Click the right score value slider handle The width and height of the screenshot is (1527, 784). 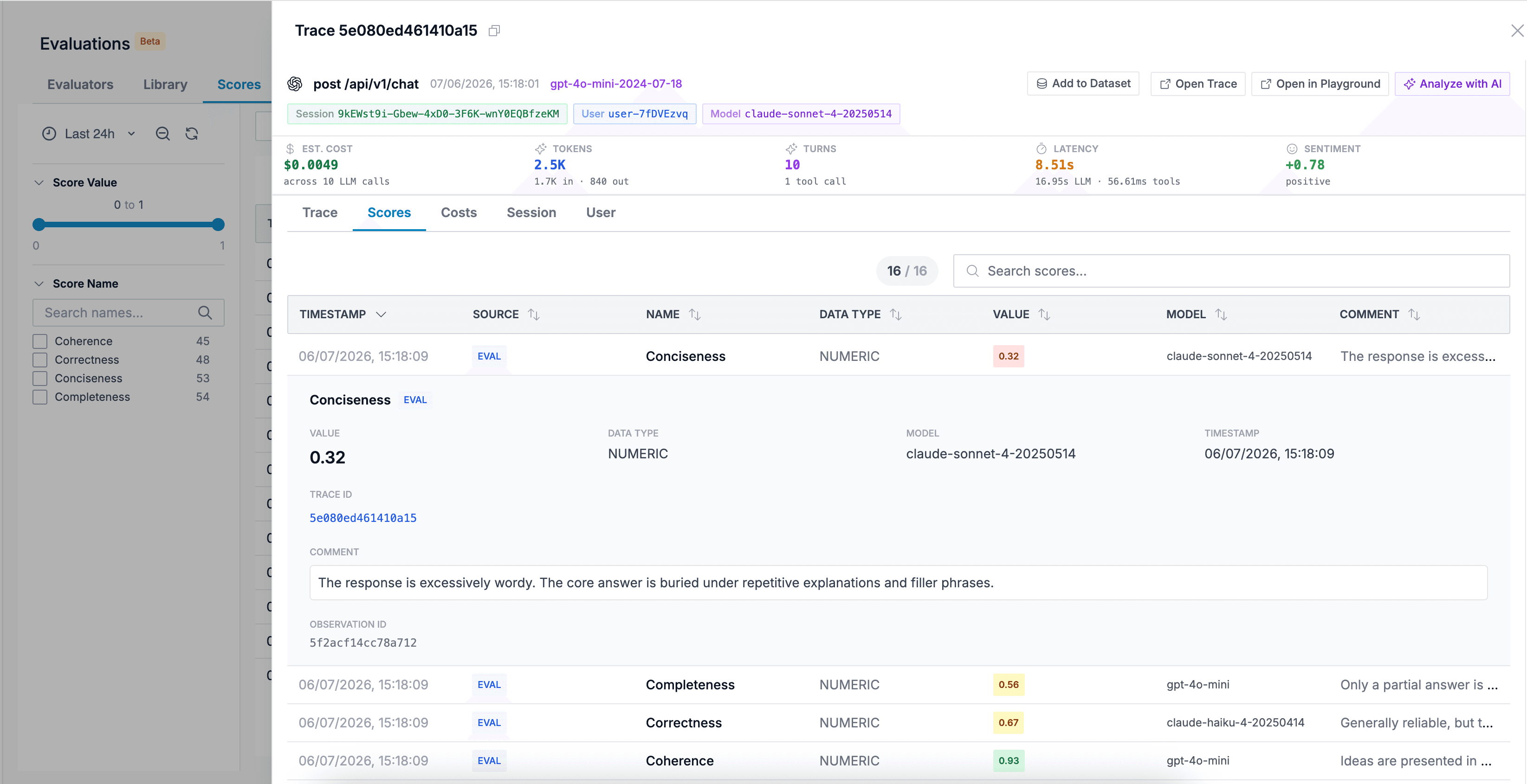coord(218,225)
